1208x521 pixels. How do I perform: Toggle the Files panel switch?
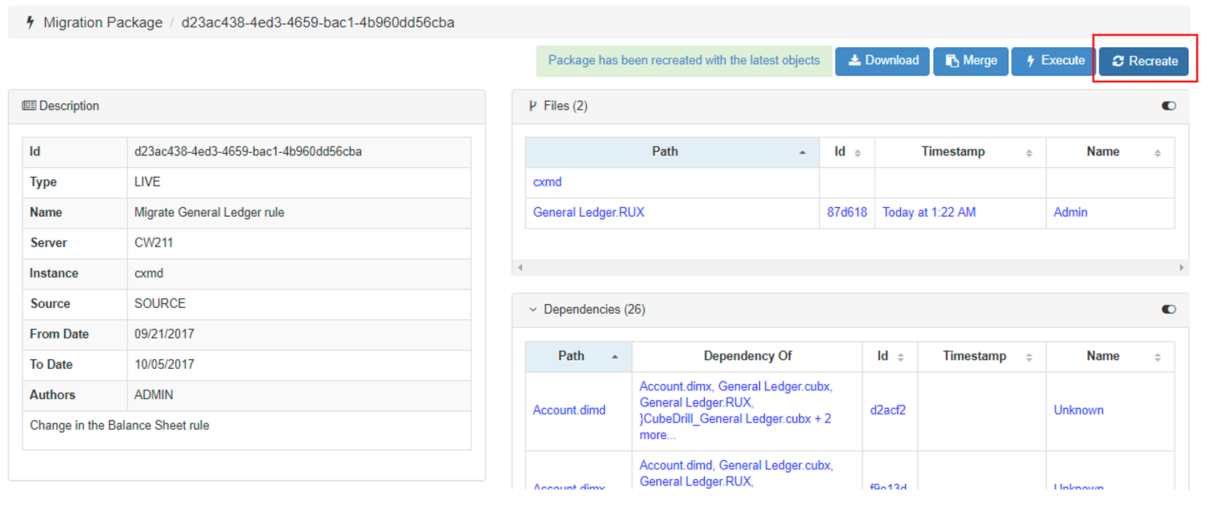1168,106
